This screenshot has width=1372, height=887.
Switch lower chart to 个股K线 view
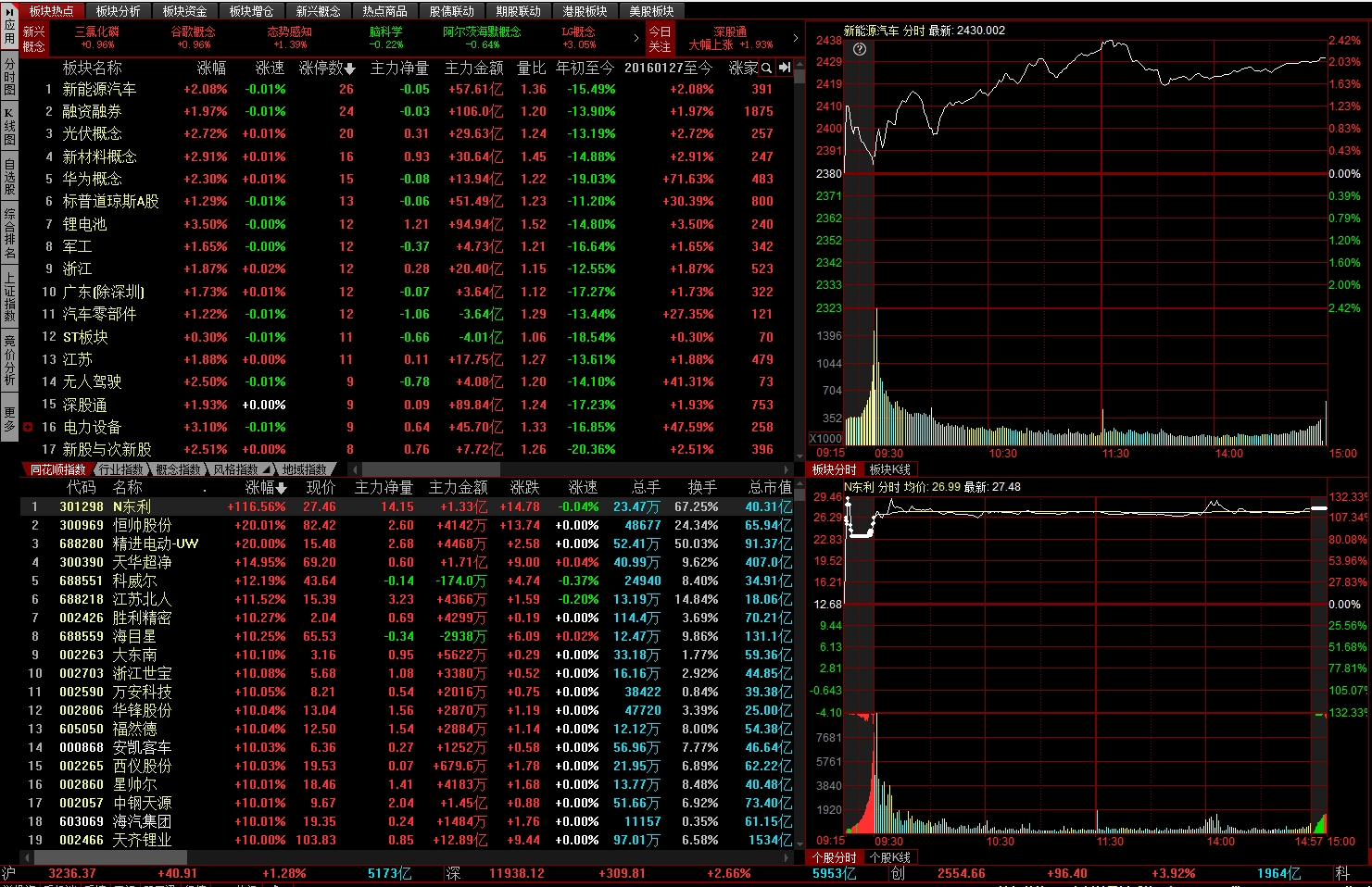[x=889, y=857]
